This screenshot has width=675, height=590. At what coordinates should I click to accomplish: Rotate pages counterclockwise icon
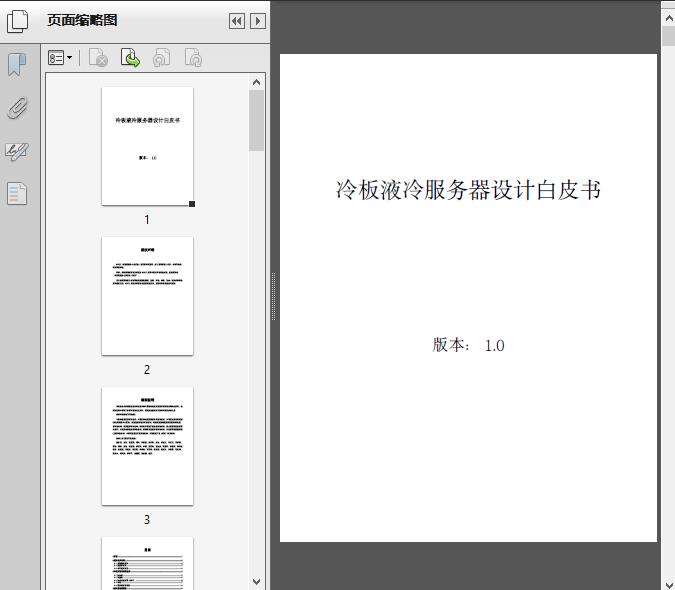pyautogui.click(x=161, y=58)
